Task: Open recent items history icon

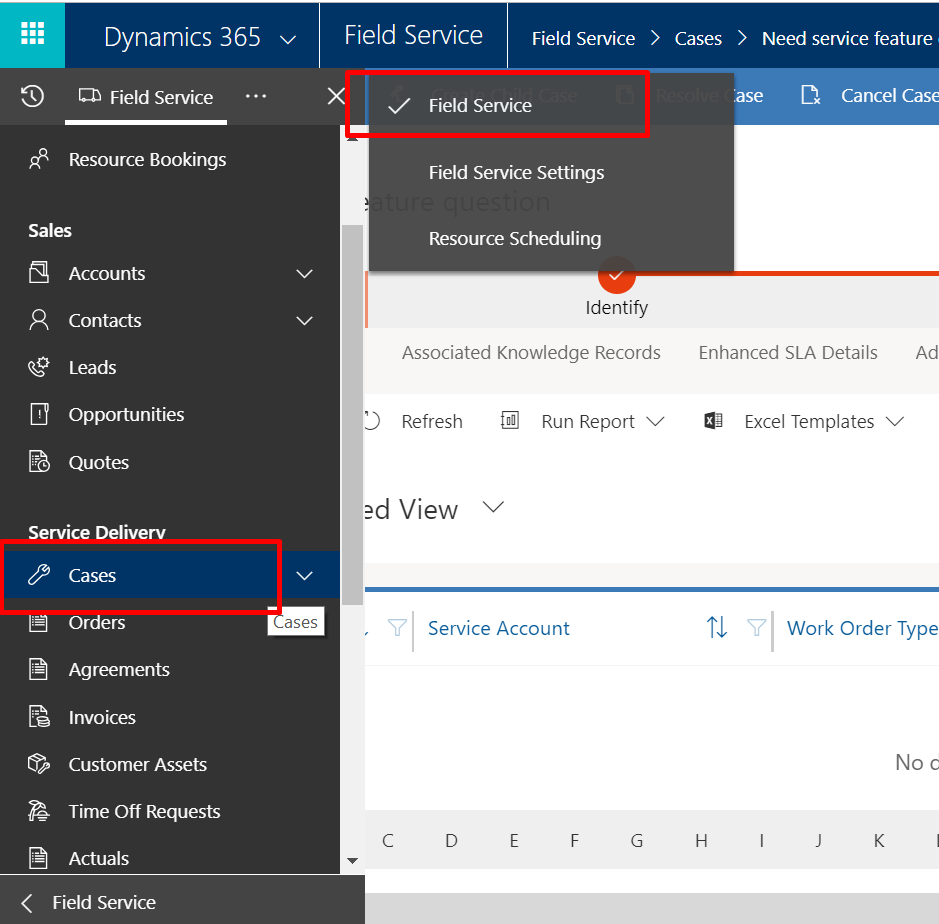Action: tap(32, 96)
